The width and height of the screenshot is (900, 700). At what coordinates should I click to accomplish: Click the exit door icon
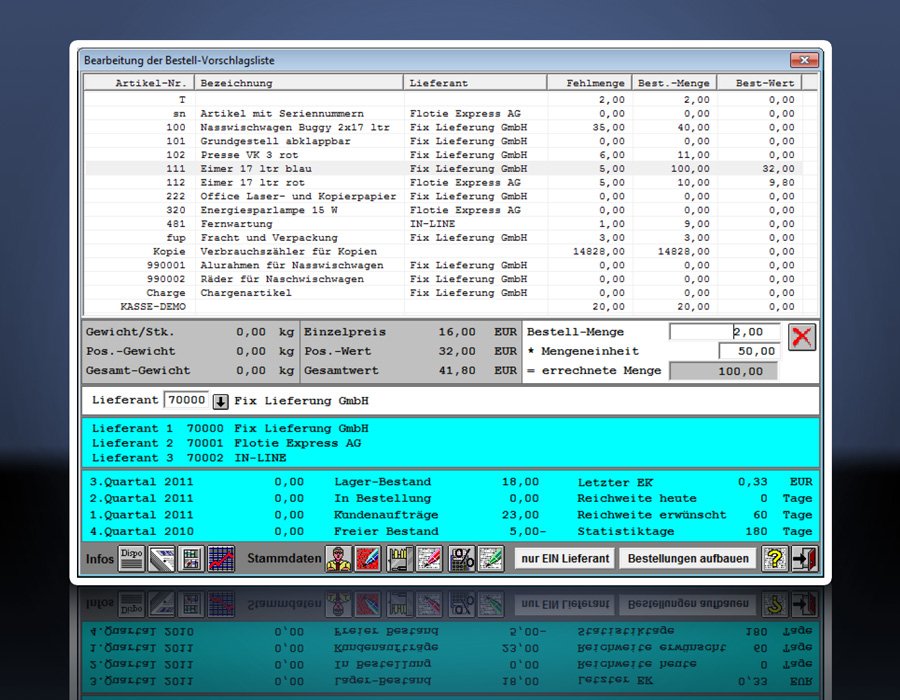(x=804, y=558)
